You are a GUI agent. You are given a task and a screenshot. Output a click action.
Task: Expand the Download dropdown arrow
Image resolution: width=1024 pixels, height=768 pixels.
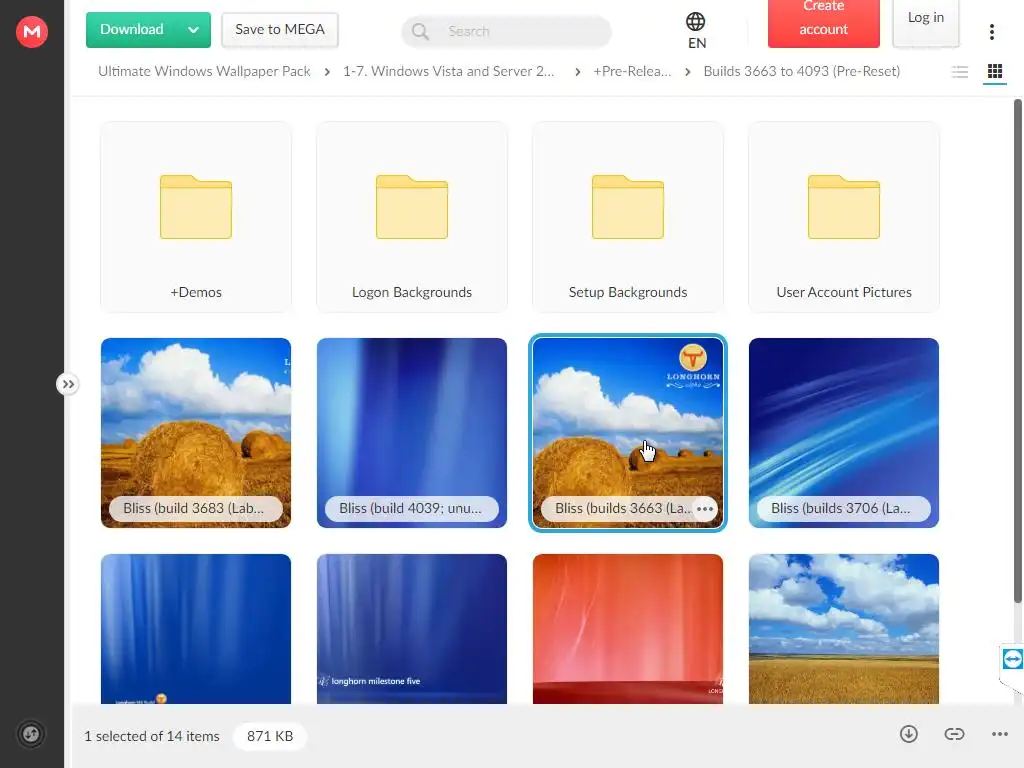[193, 29]
